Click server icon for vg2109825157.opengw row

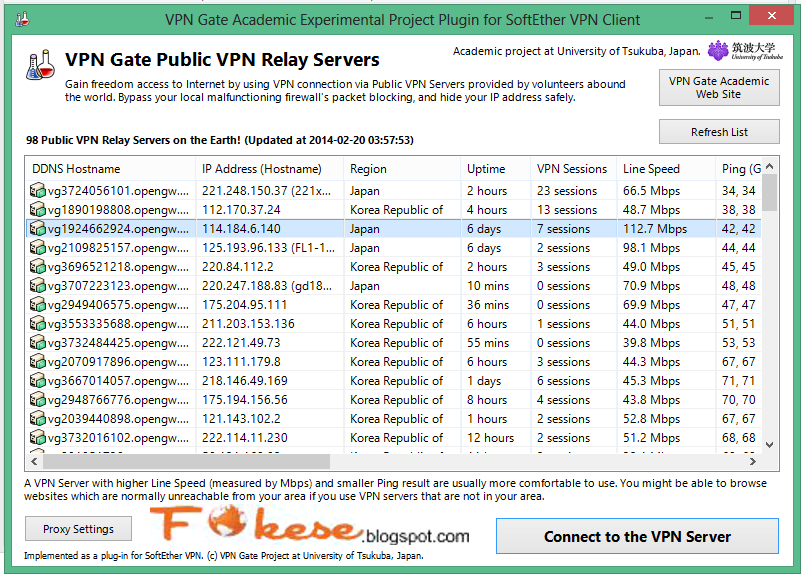37,248
